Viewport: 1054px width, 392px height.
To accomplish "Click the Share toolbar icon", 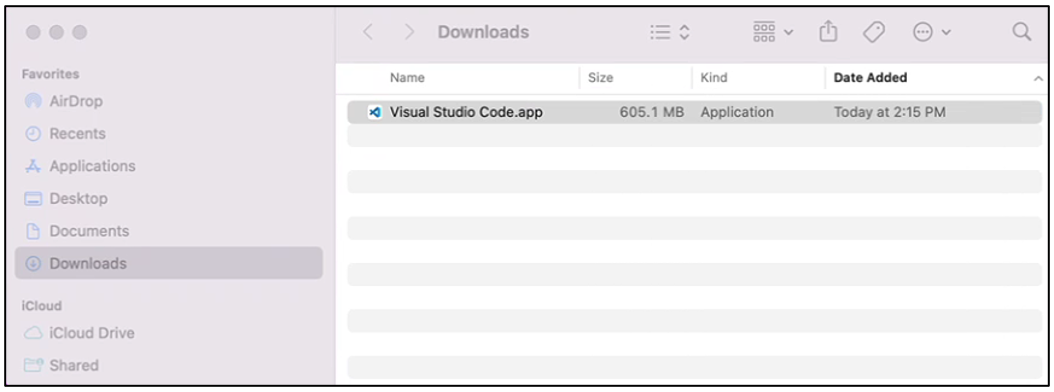I will coord(828,32).
